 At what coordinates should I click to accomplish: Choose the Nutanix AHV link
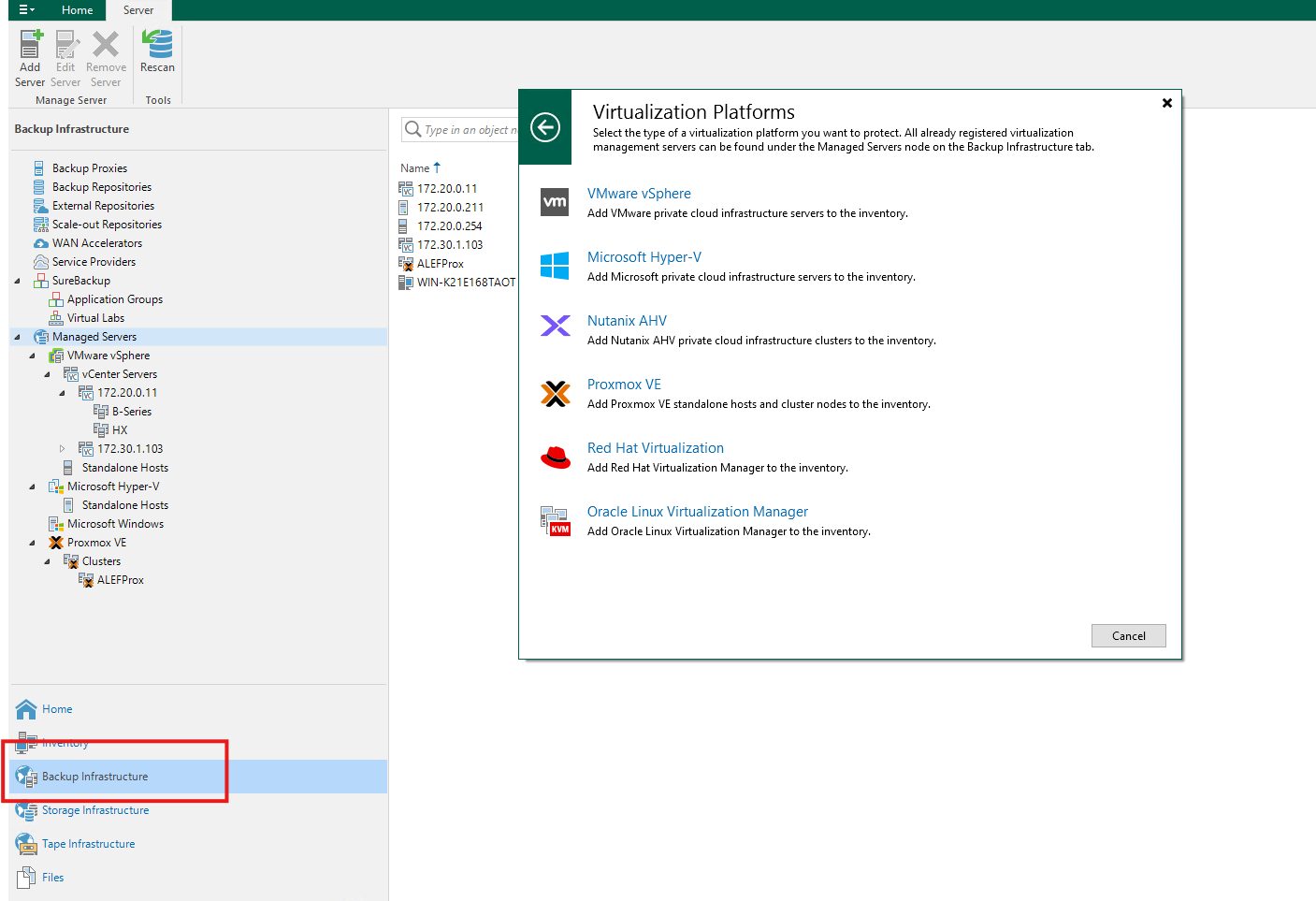tap(627, 321)
